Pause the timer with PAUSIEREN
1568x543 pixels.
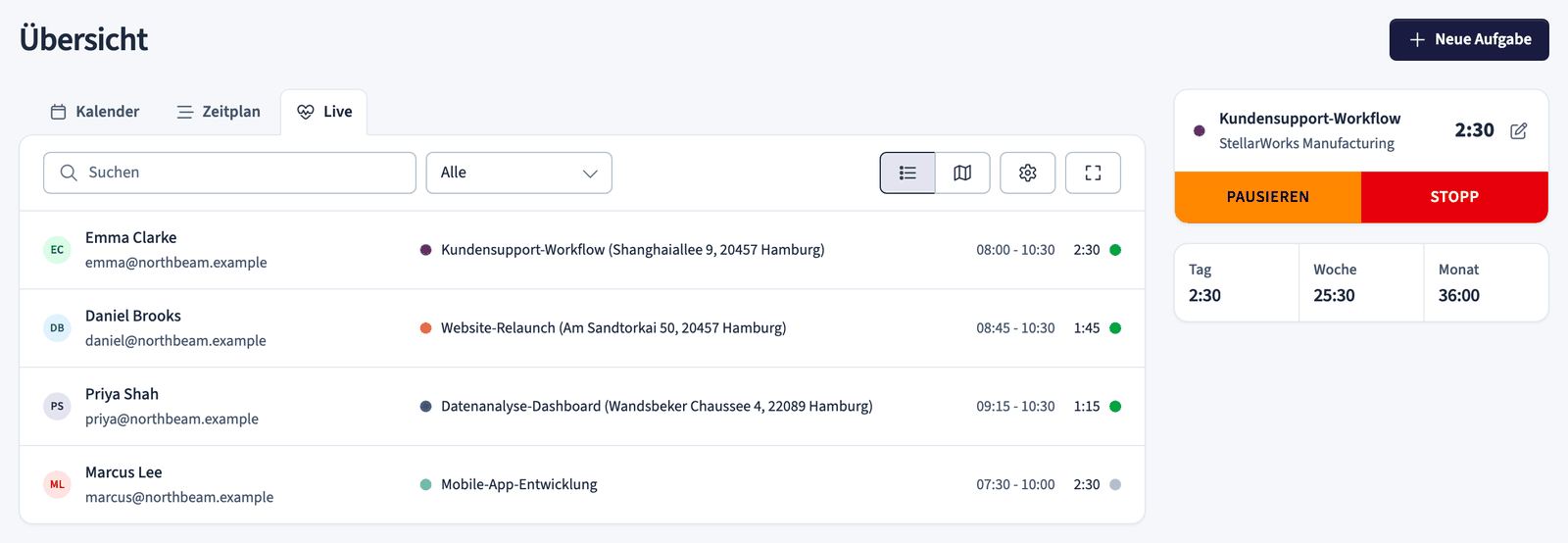coord(1268,197)
